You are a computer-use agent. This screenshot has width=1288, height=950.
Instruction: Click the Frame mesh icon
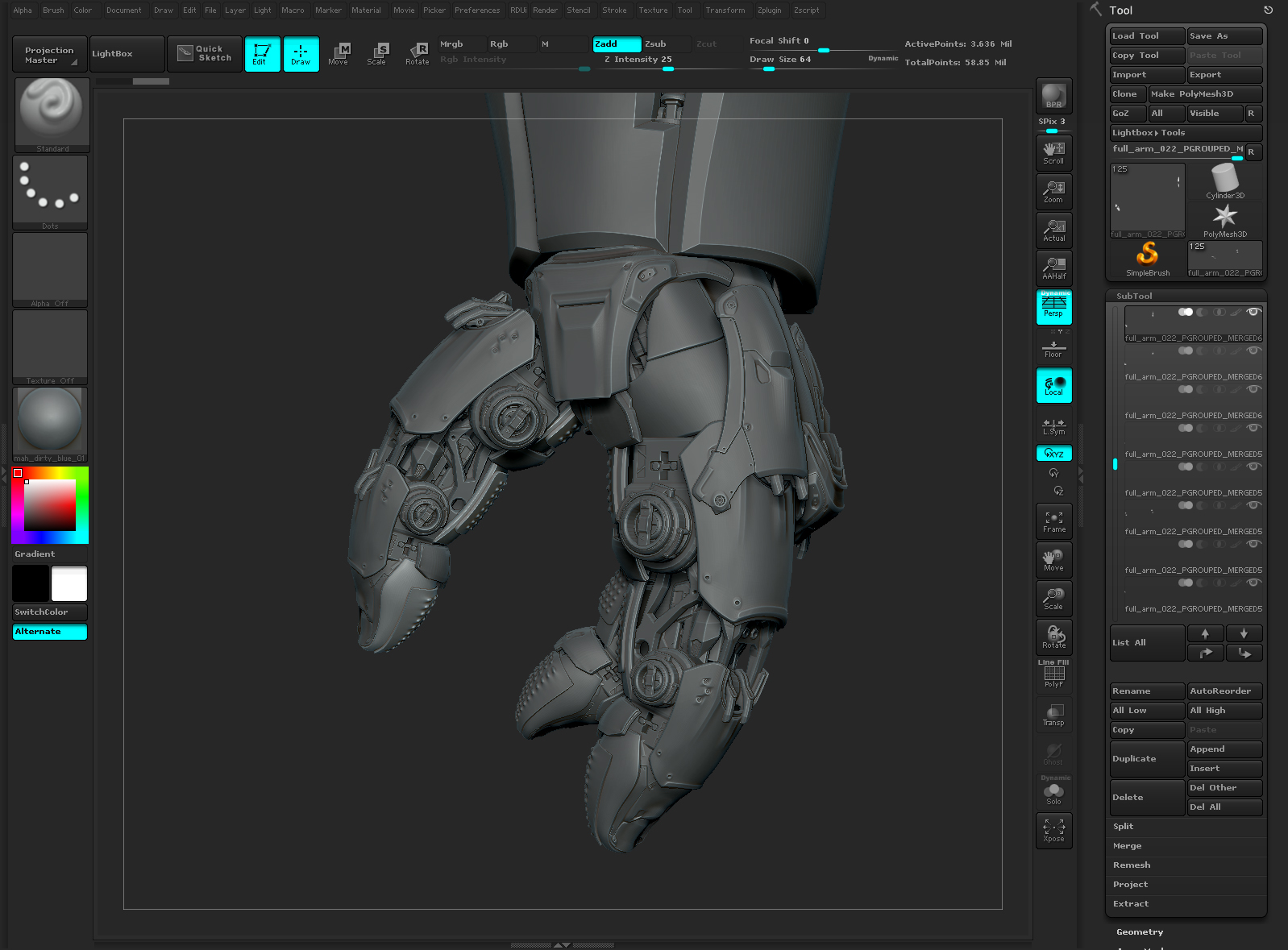1053,521
